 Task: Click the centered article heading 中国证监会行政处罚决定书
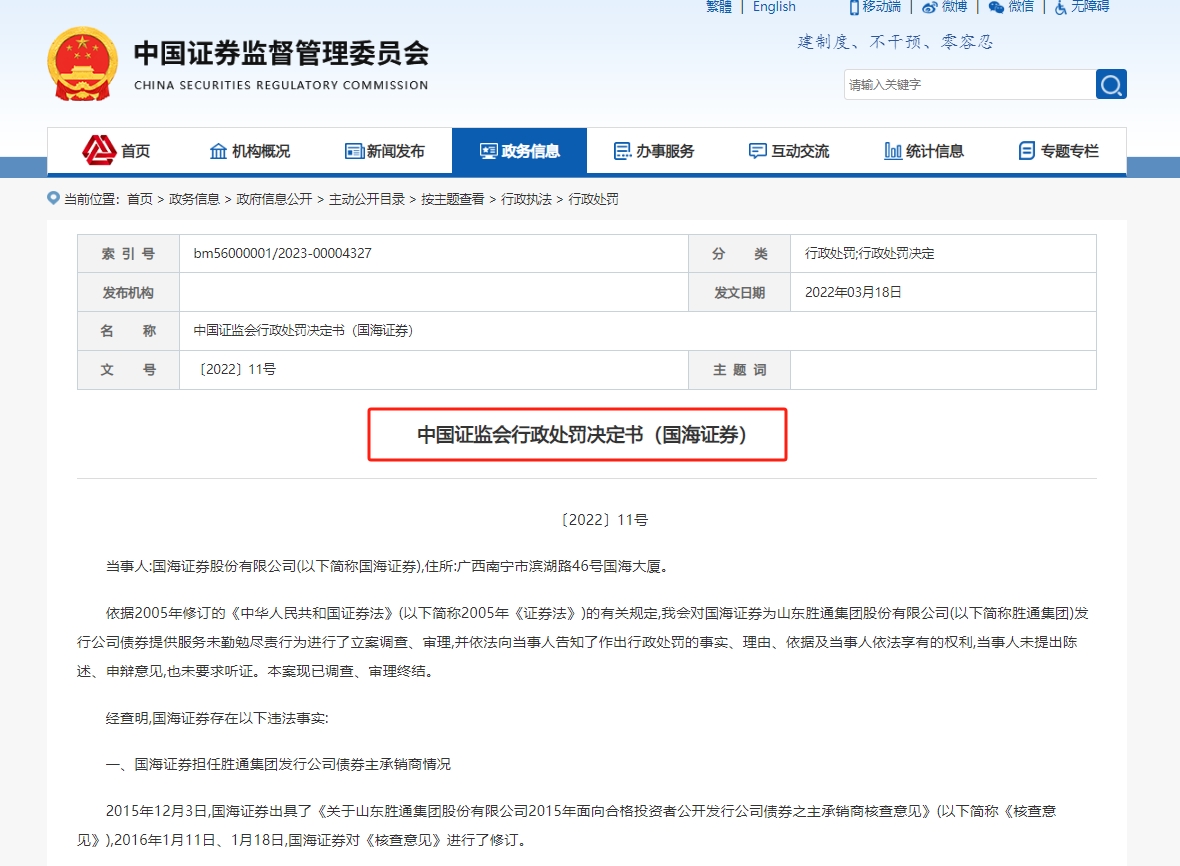581,434
